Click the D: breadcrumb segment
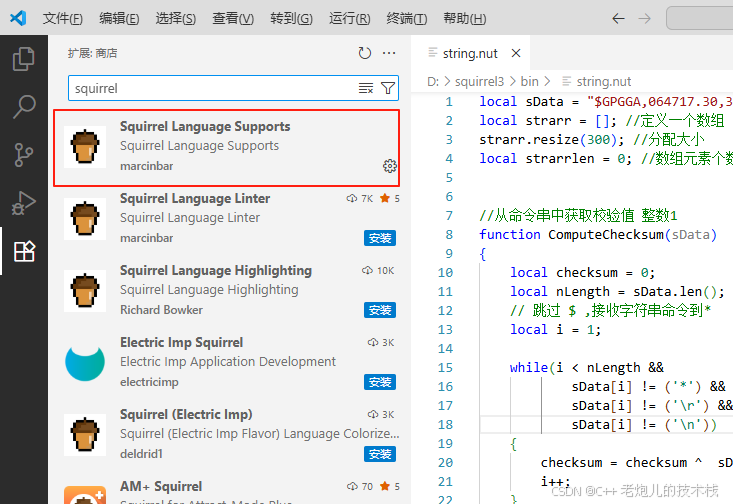Viewport: 733px width, 504px height. [x=433, y=81]
